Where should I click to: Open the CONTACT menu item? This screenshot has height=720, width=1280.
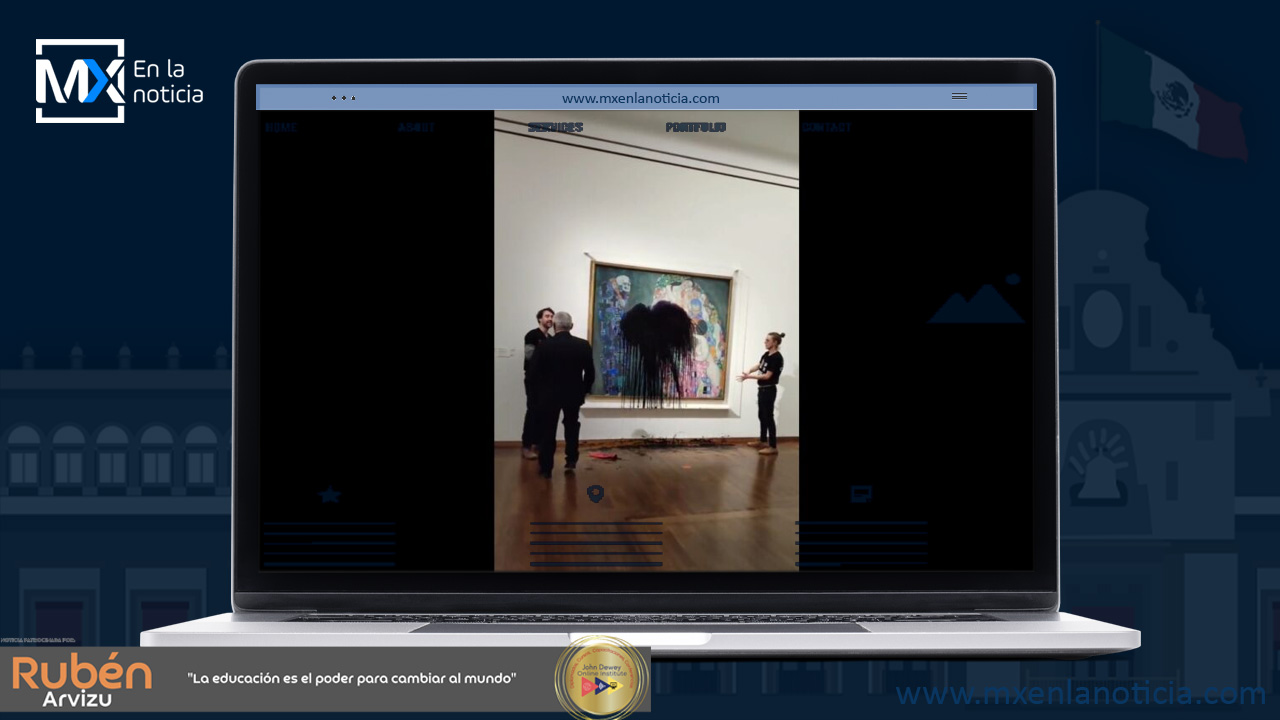[x=826, y=127]
